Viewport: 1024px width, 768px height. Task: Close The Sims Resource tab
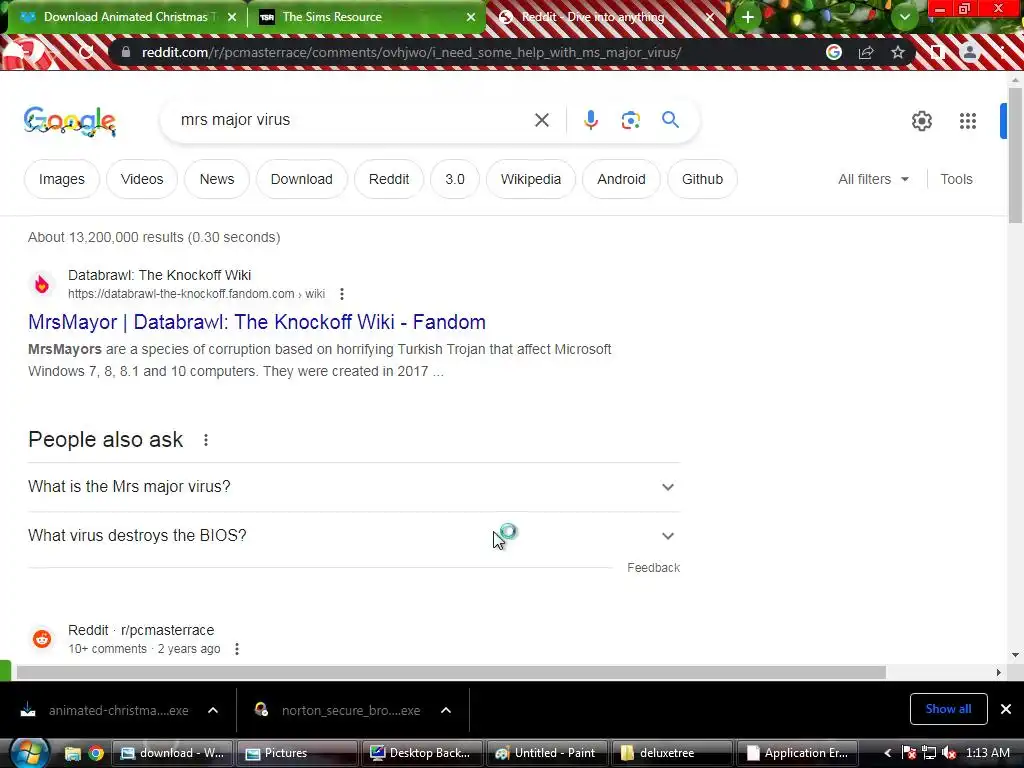click(471, 17)
